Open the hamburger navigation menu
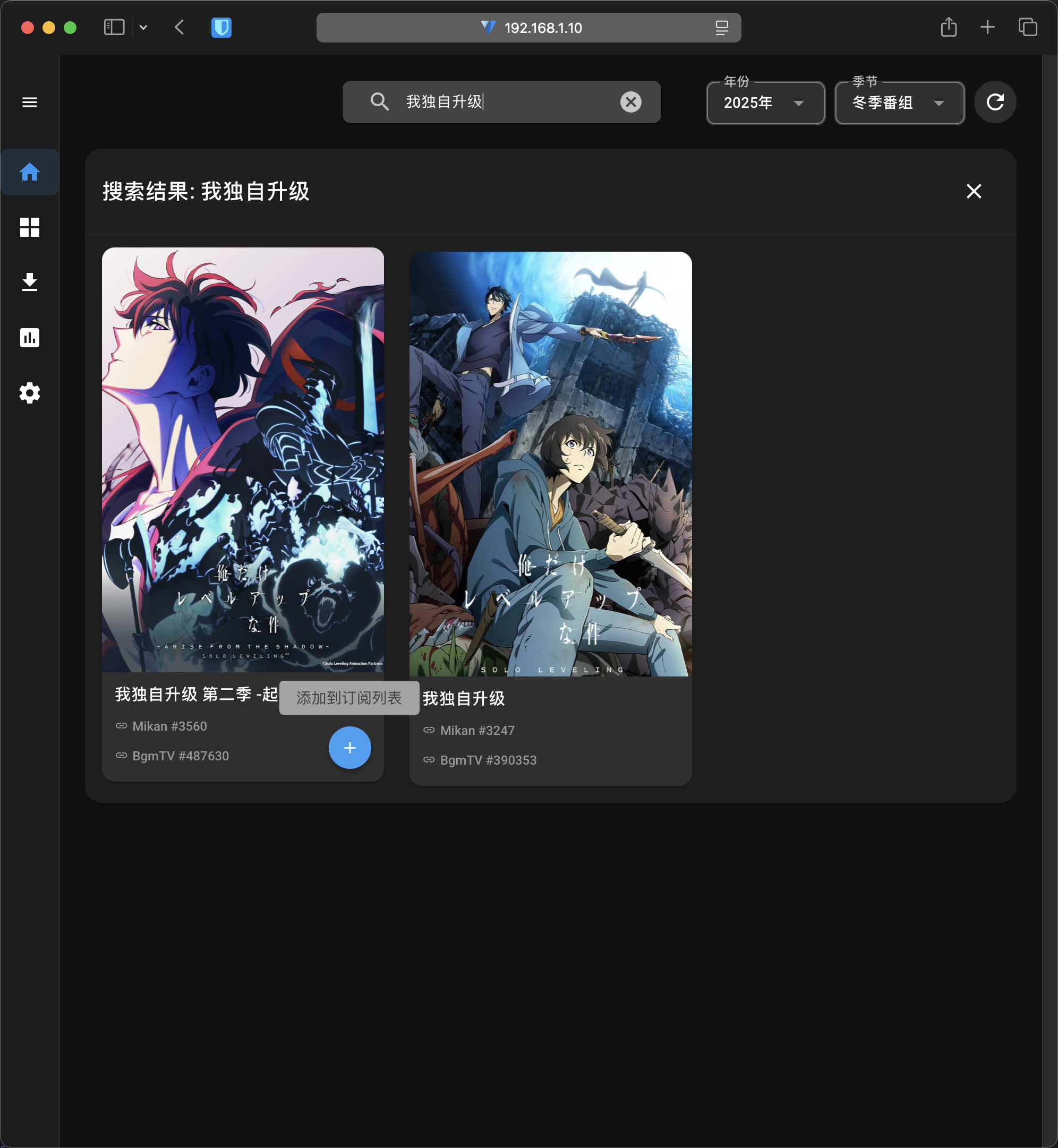 point(30,102)
